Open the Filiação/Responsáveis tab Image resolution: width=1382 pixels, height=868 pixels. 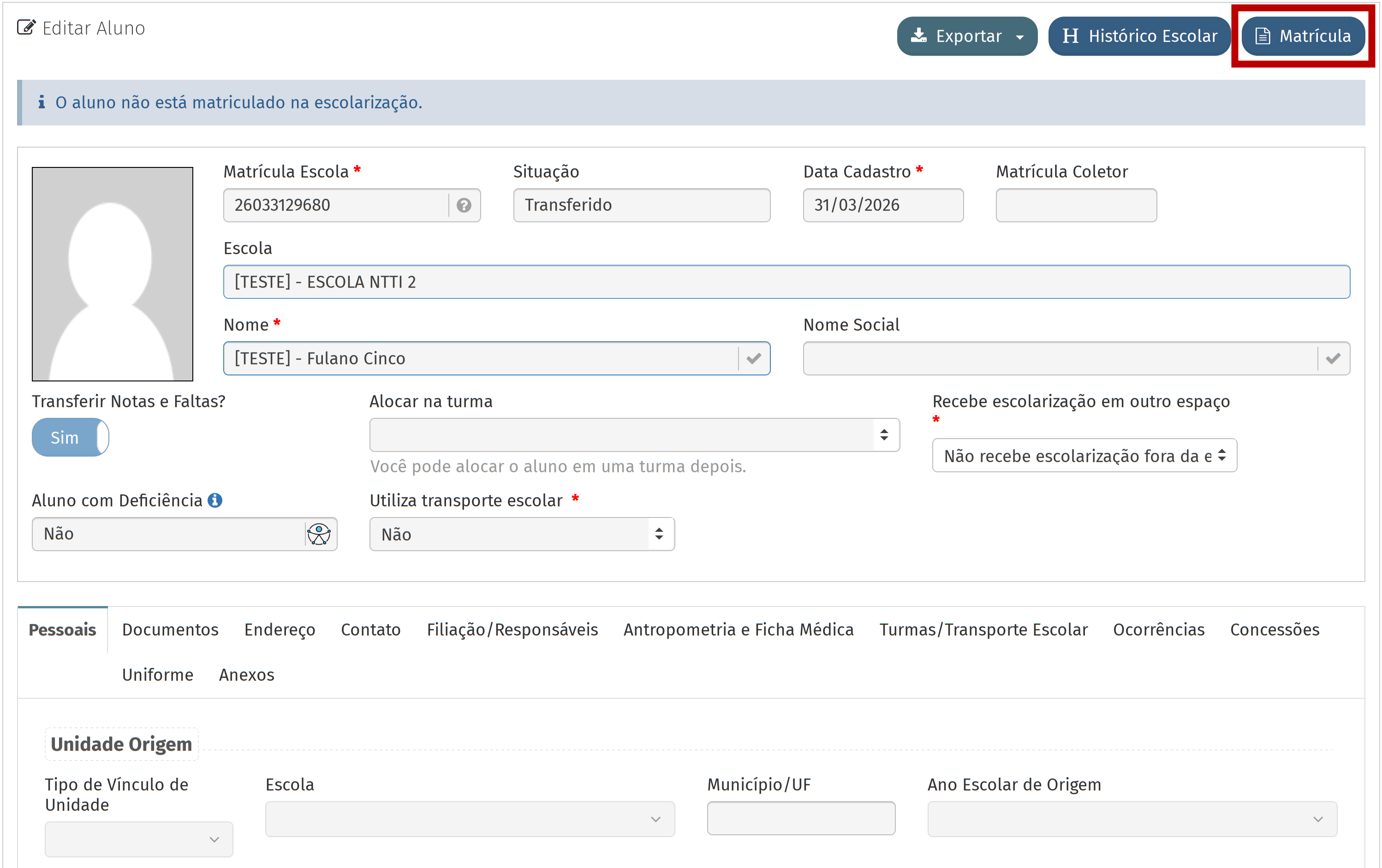(x=512, y=630)
